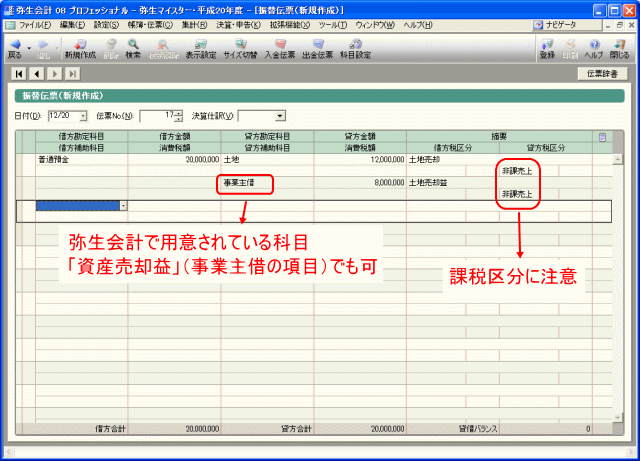Open the ウィンドウ(W) menu

(x=375, y=25)
